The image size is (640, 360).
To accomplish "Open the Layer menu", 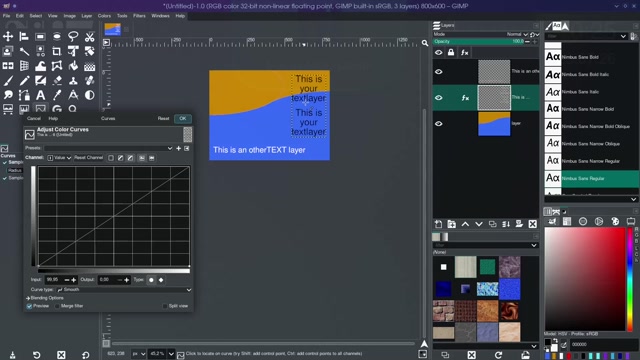I will 87,16.
